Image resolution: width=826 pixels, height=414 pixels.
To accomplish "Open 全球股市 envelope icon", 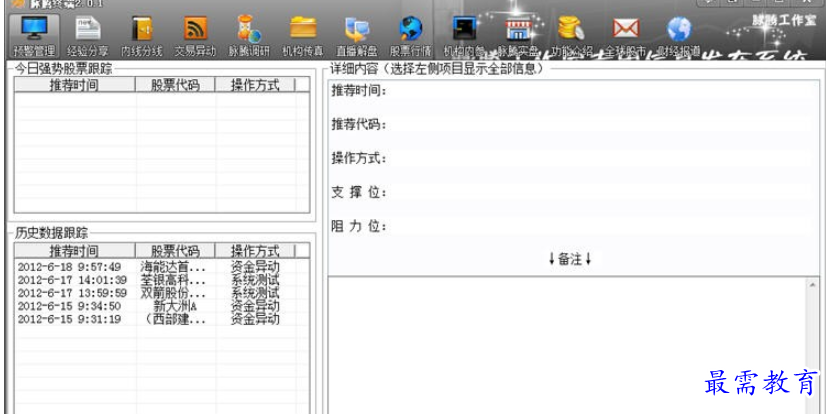I will 625,28.
